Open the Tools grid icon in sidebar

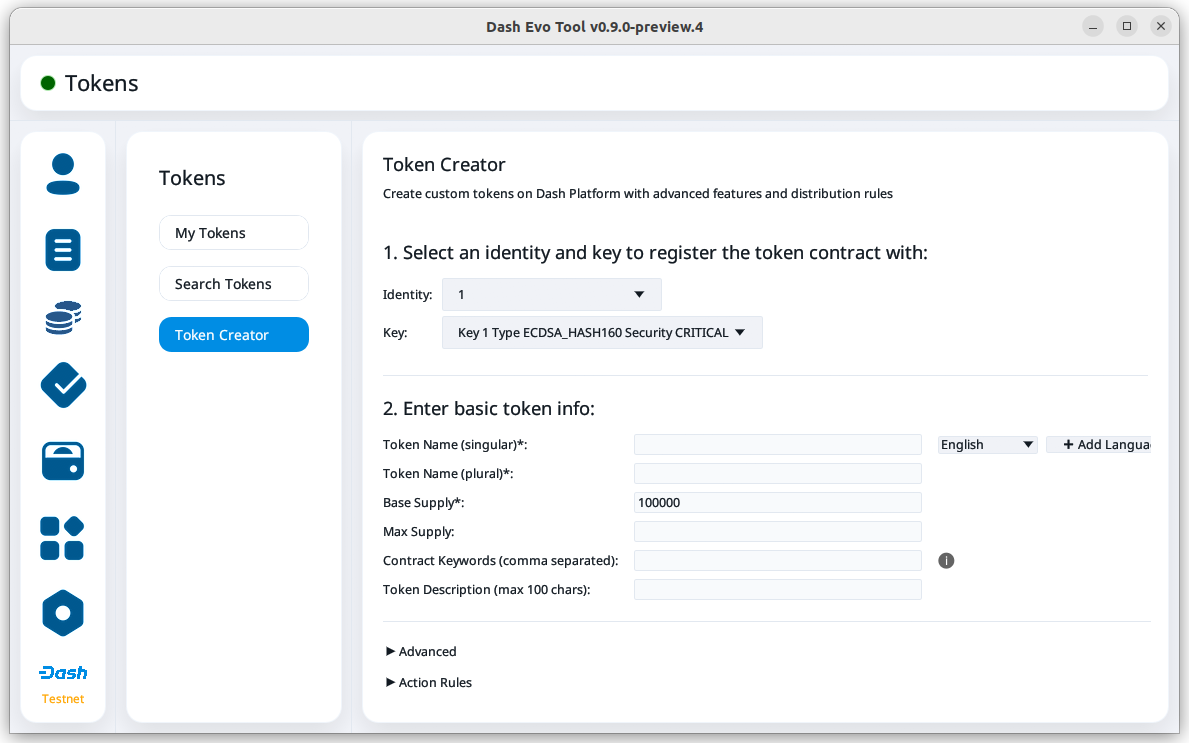coord(63,538)
